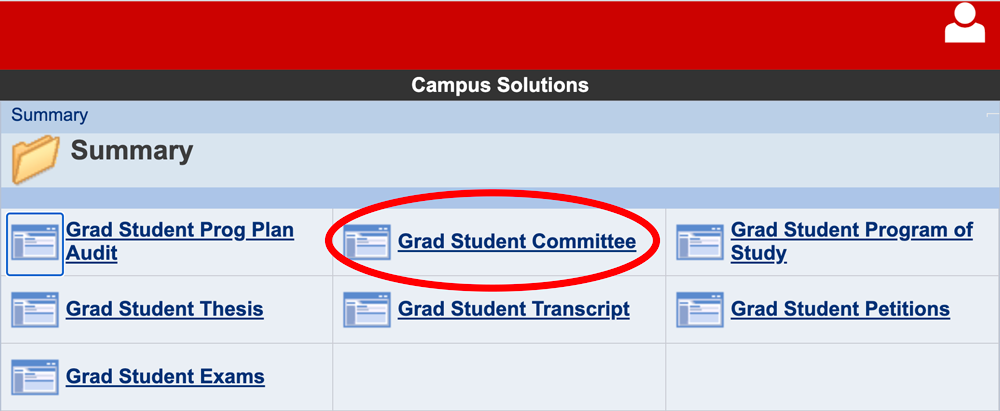View the Grad Student Transcript link
1000x411 pixels.
pos(514,310)
